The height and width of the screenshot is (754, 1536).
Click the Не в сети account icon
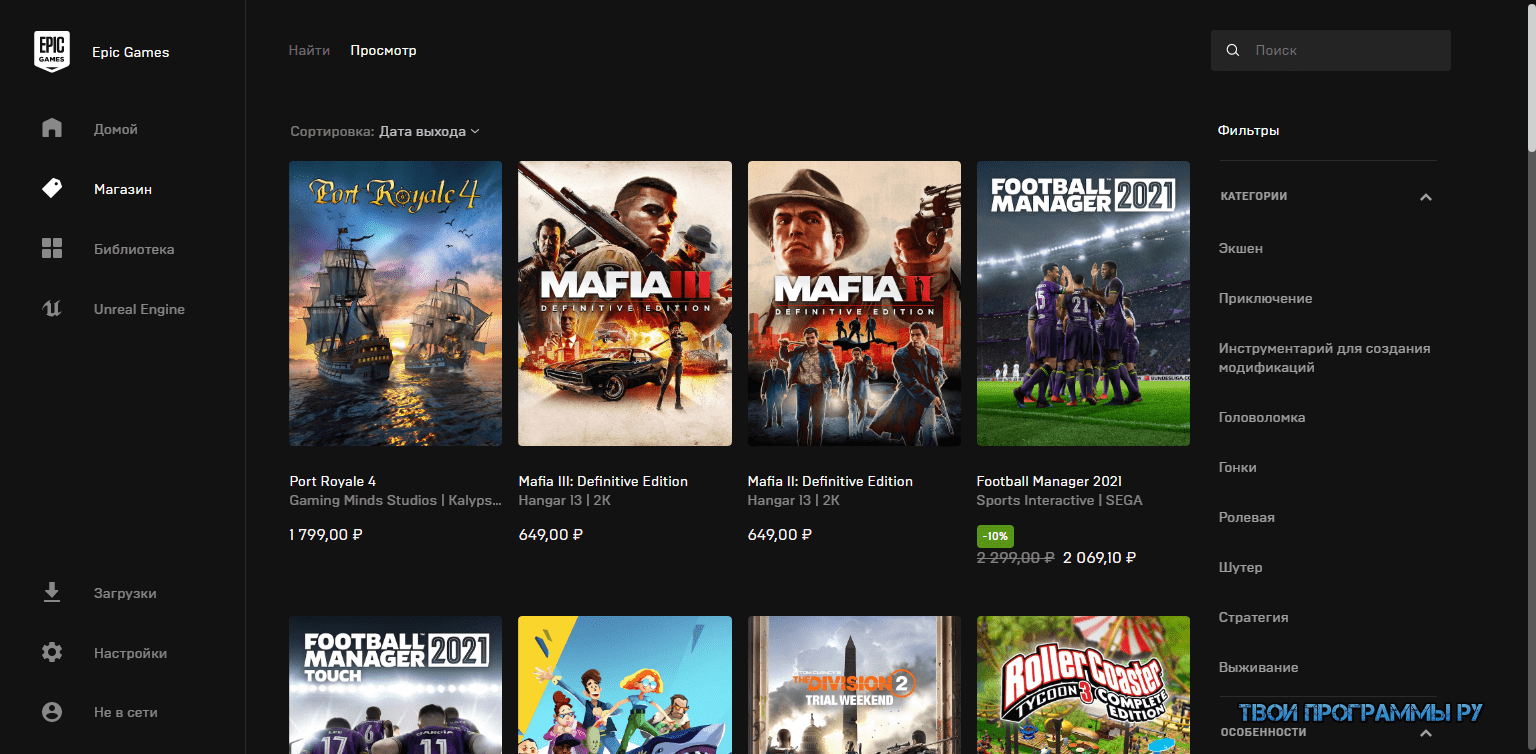pos(51,711)
